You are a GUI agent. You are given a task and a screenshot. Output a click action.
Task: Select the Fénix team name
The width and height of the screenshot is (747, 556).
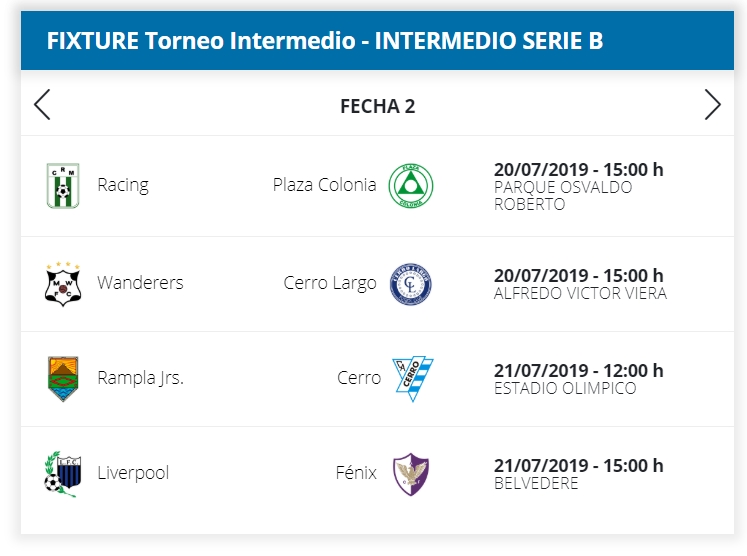coord(356,473)
